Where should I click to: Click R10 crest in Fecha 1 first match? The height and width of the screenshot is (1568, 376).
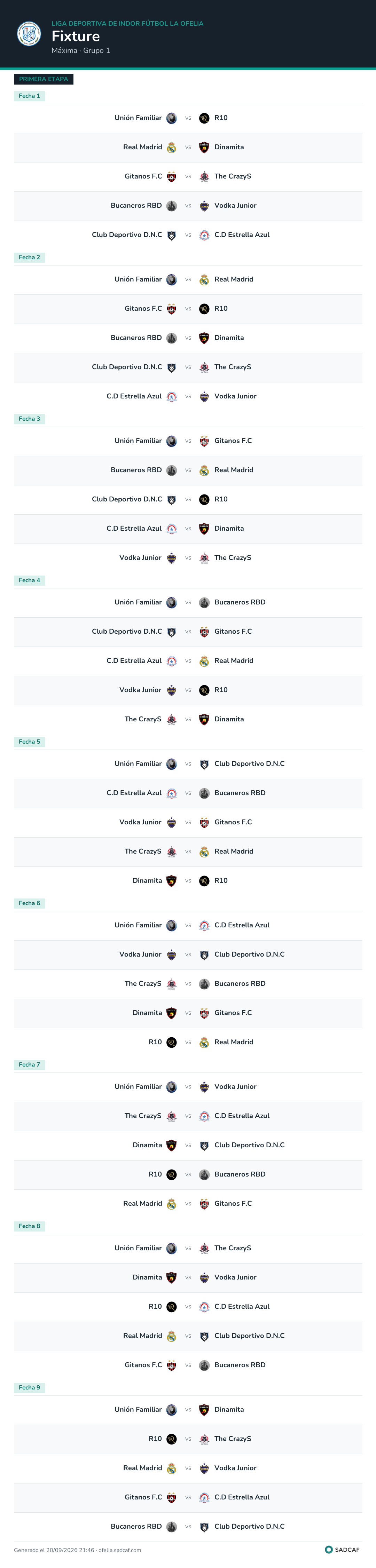click(x=204, y=118)
